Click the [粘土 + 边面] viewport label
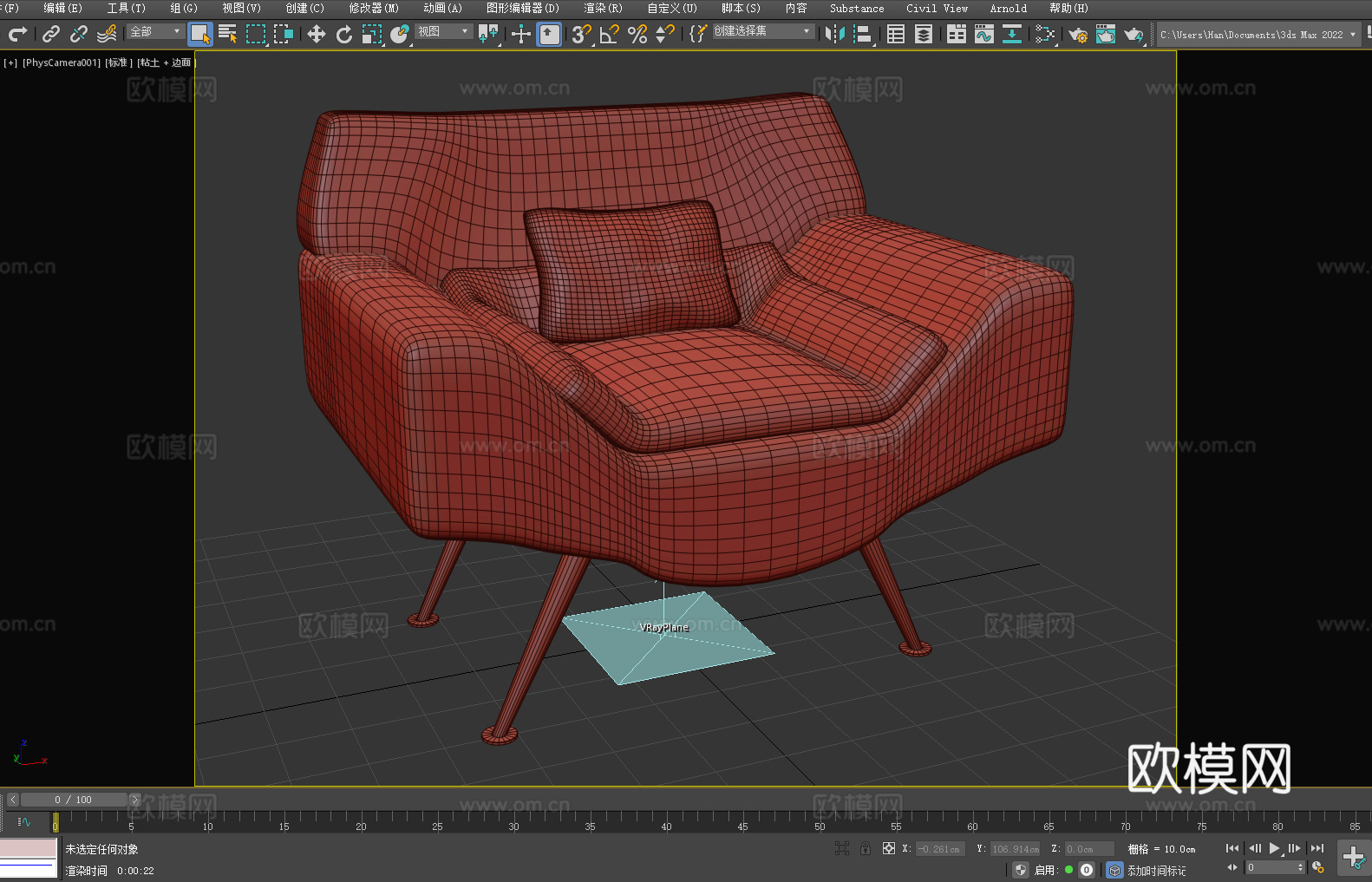The image size is (1372, 882). pos(167,62)
